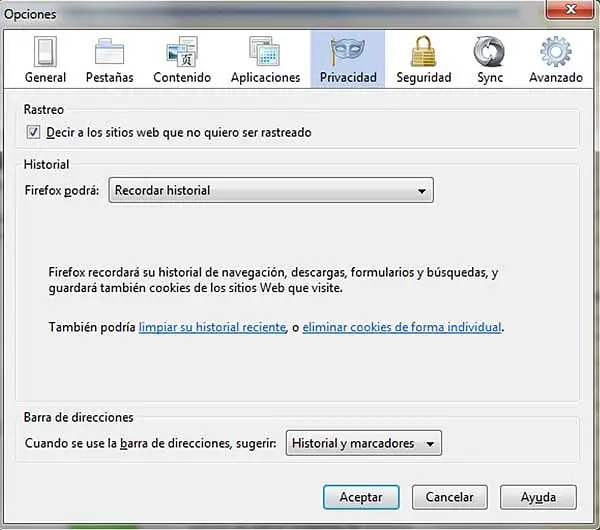The image size is (600, 530).
Task: Open the Historial y marcadores dropdown
Action: tap(364, 443)
